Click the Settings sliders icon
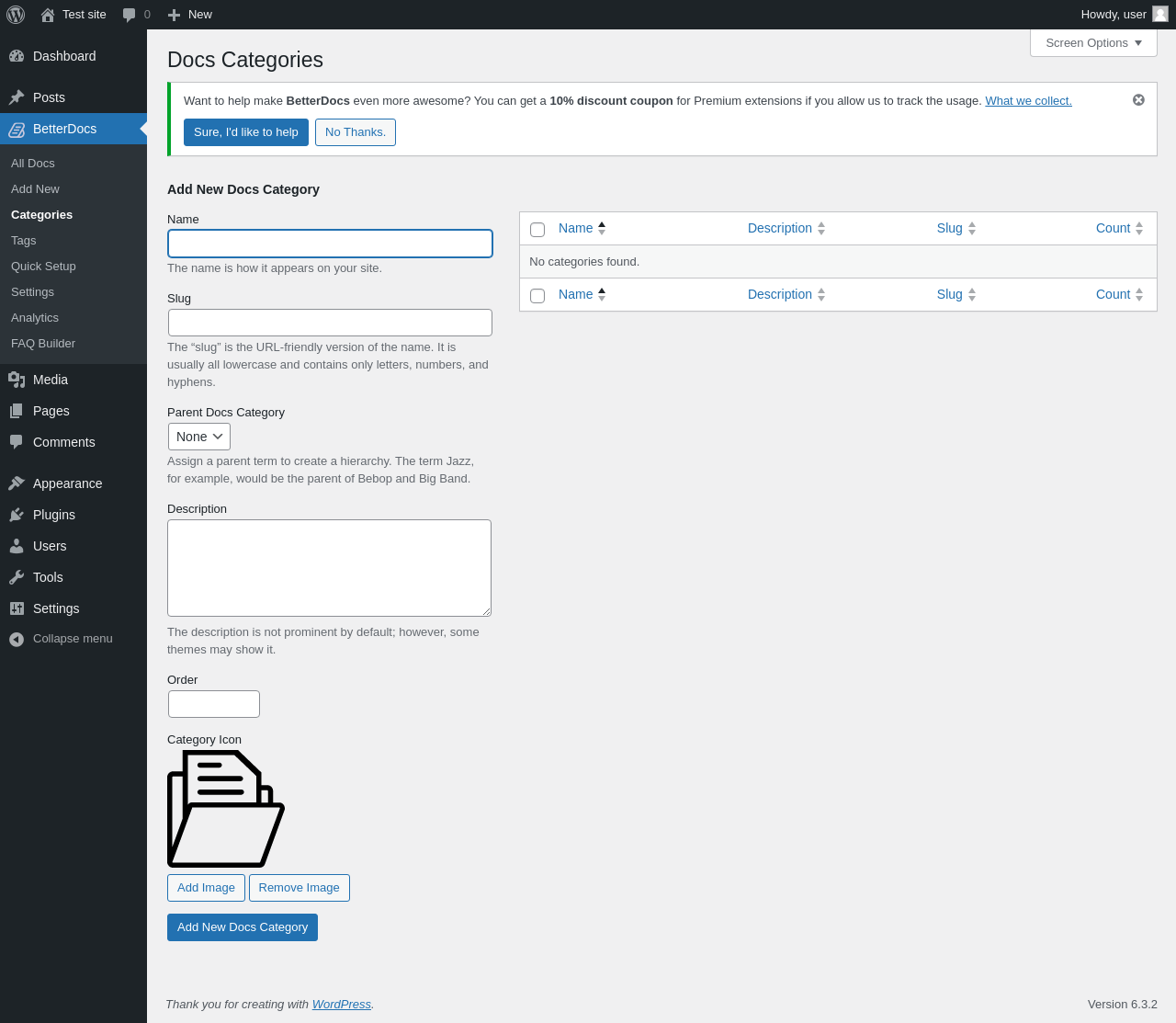Screen dimensions: 1176x1023 coord(17,608)
